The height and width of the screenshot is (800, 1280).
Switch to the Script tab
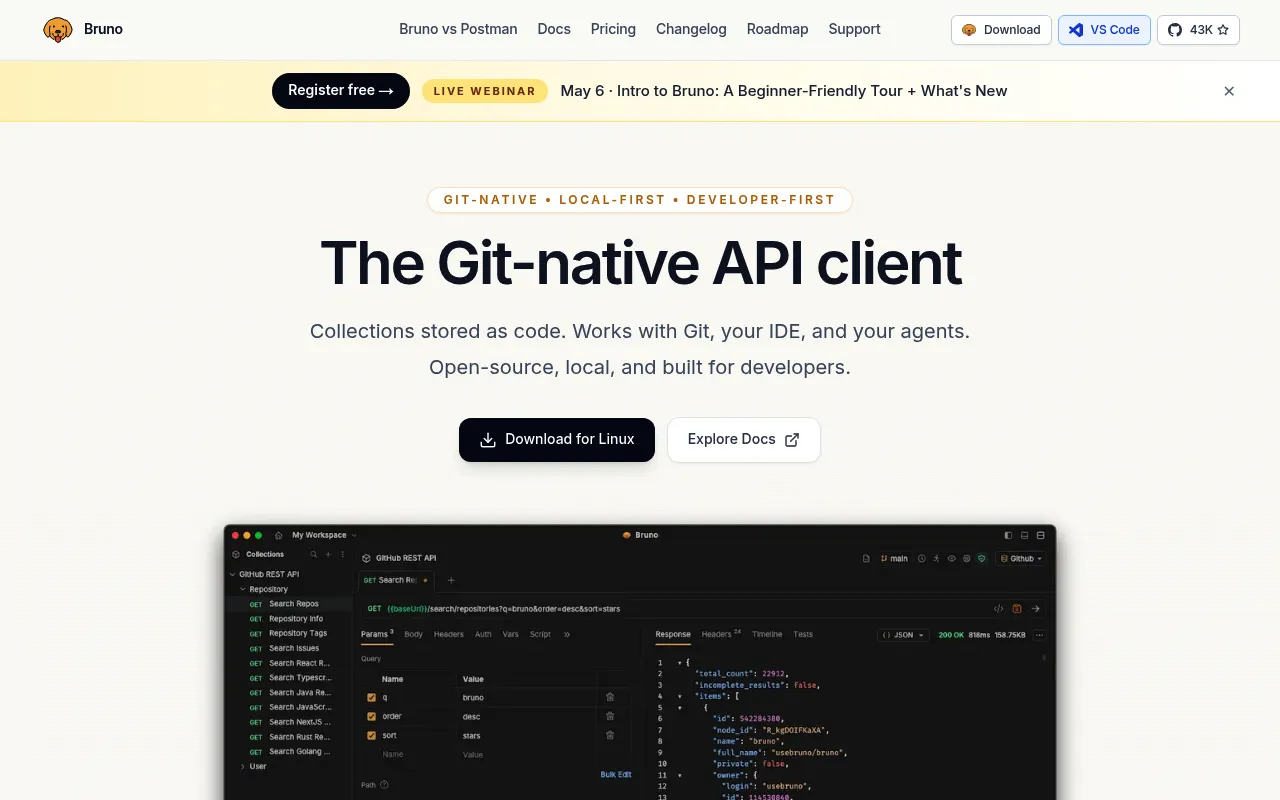tap(540, 634)
